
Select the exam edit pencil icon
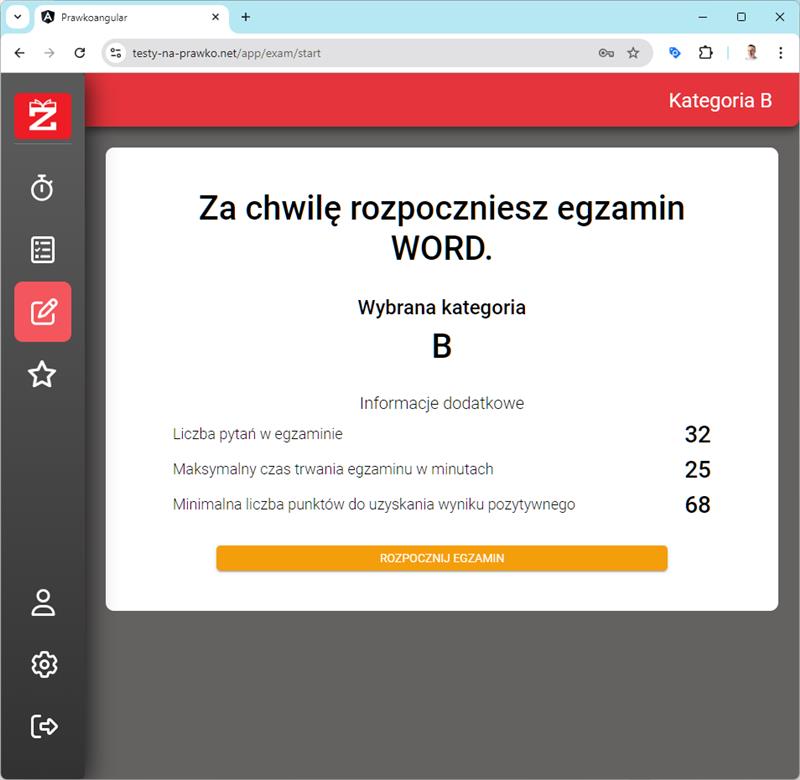(x=43, y=312)
